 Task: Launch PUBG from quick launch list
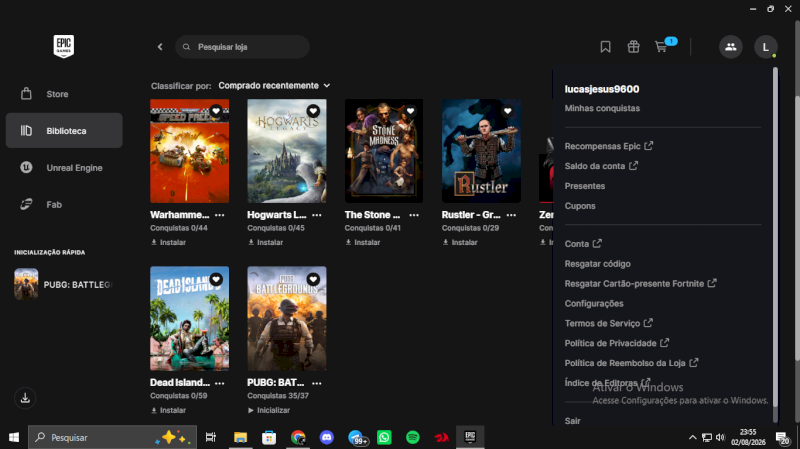64,284
